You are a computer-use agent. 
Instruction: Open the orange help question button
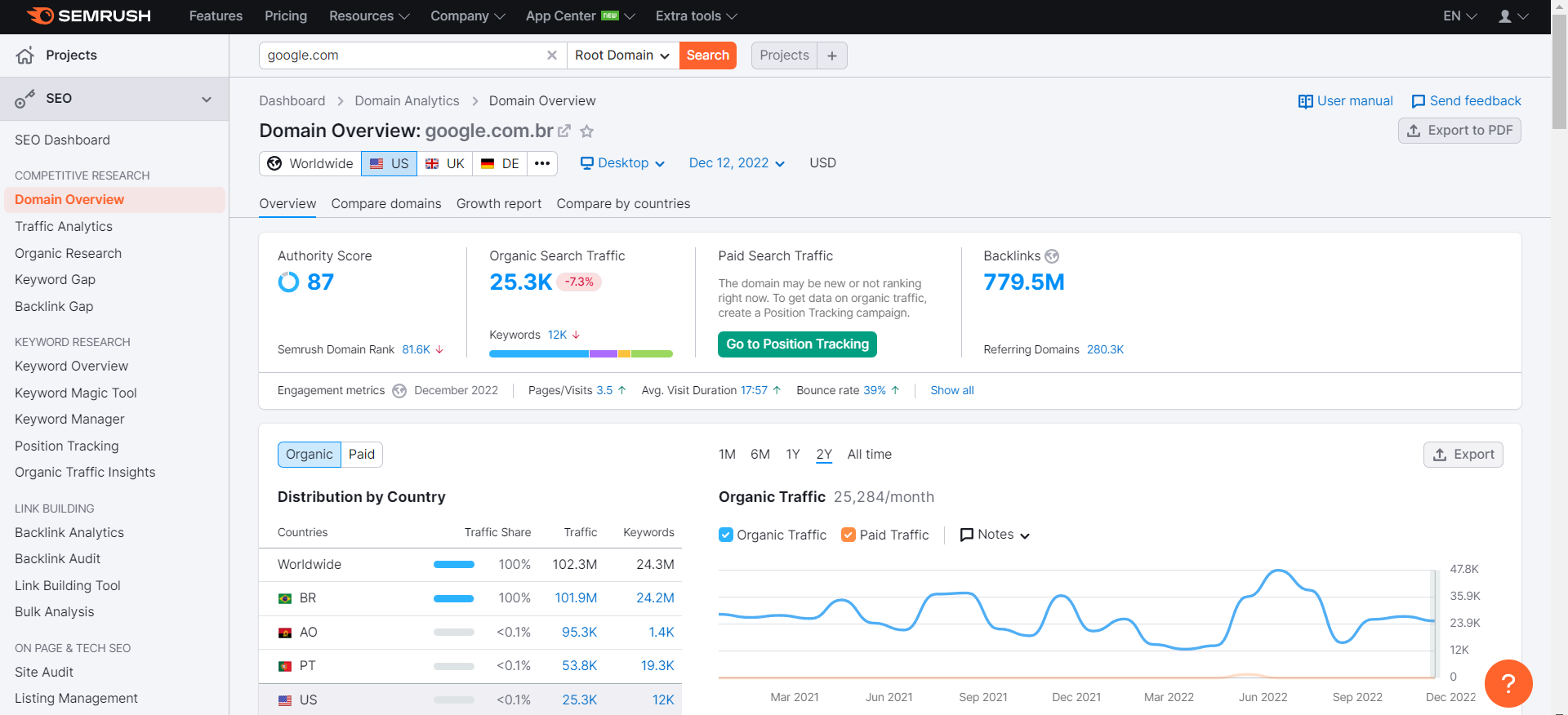(x=1508, y=683)
